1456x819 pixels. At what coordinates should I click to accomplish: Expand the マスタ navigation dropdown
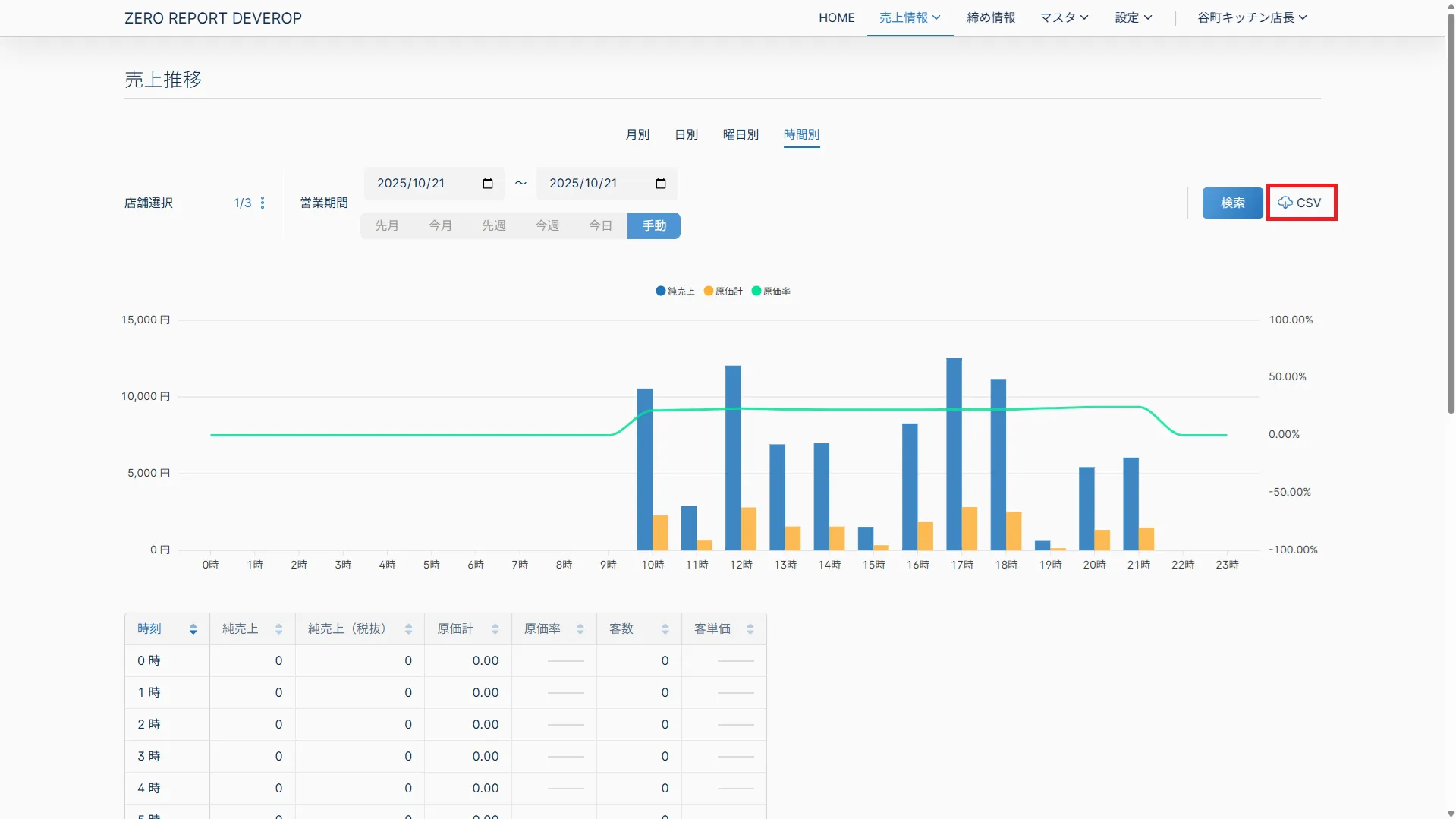pos(1064,17)
